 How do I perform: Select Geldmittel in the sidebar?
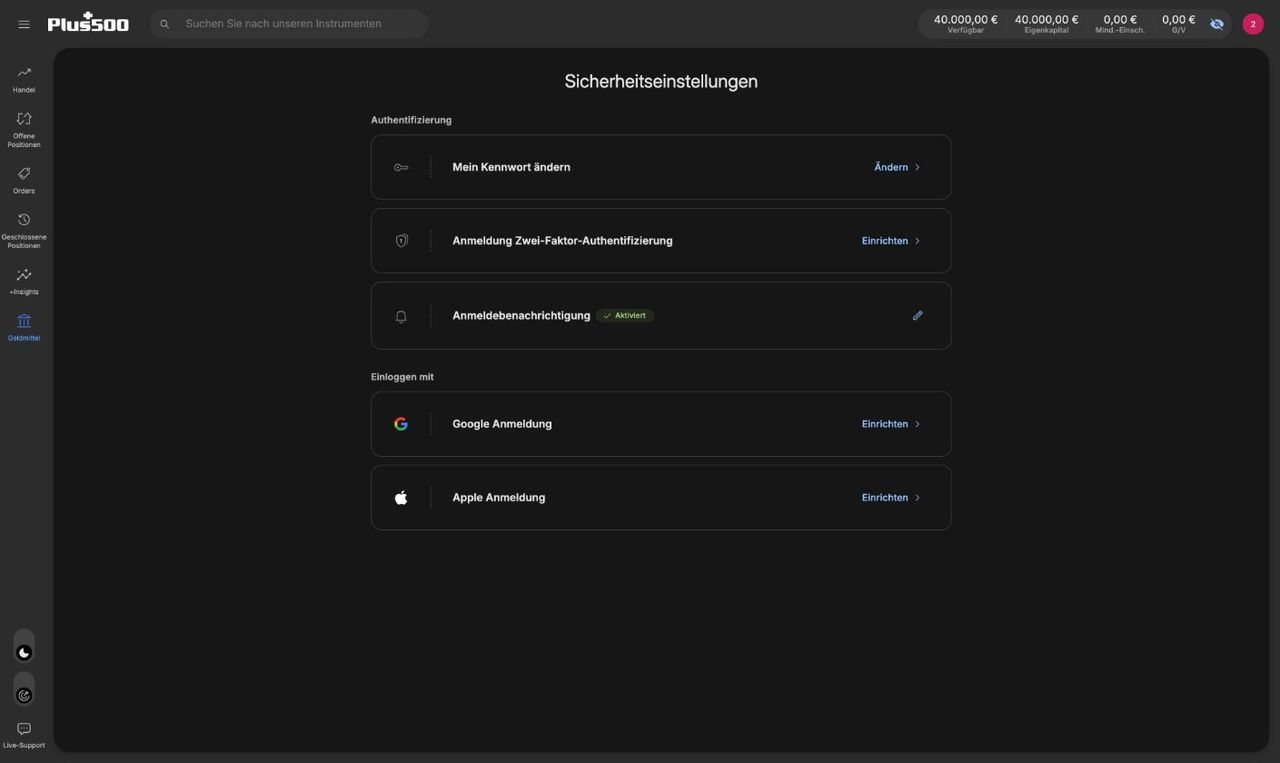24,328
